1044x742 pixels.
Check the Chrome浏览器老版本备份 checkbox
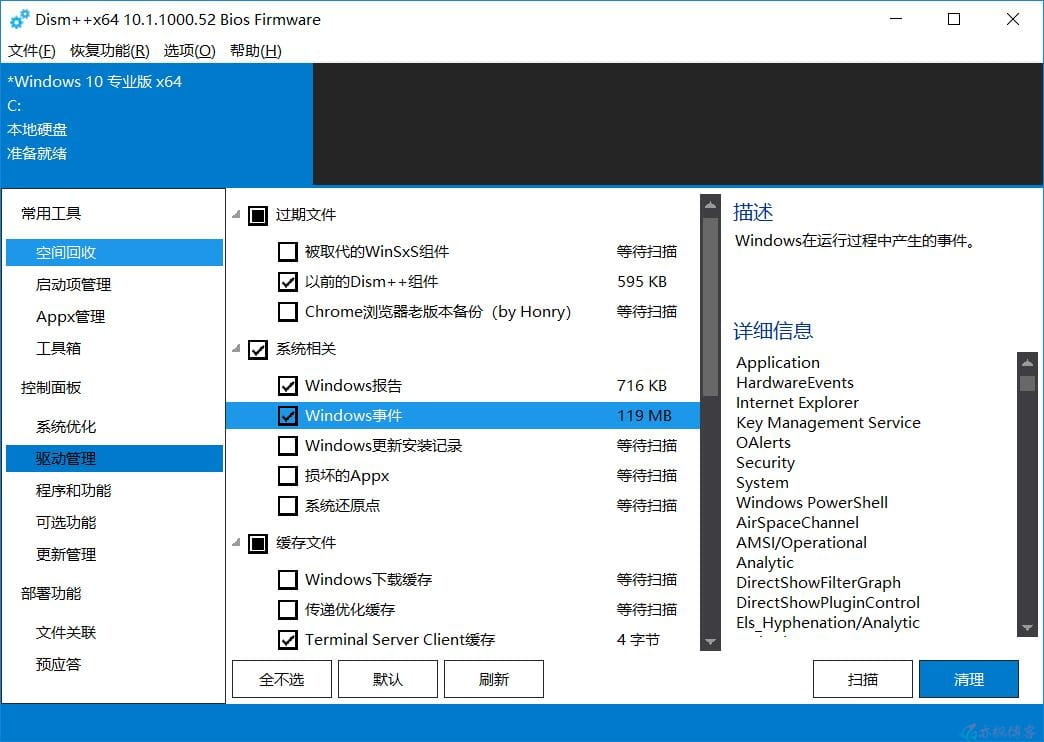(x=288, y=312)
